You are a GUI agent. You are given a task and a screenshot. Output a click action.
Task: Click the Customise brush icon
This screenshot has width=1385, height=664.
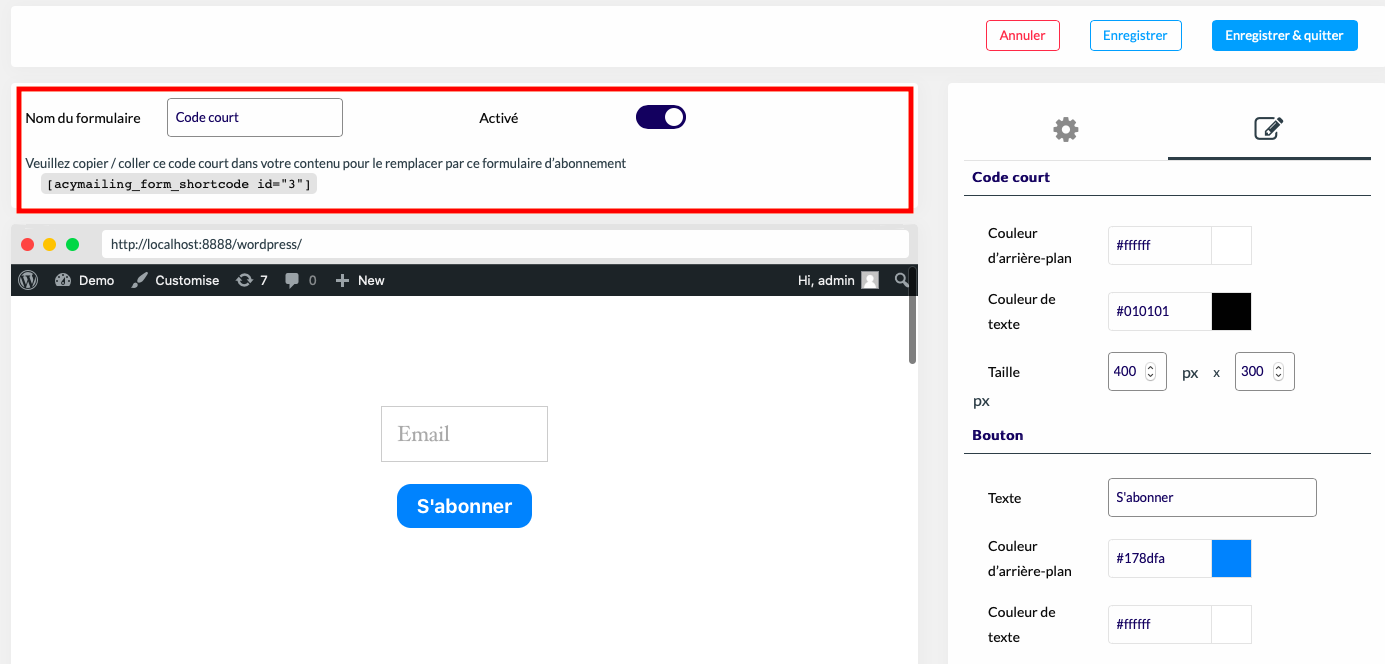coord(140,280)
